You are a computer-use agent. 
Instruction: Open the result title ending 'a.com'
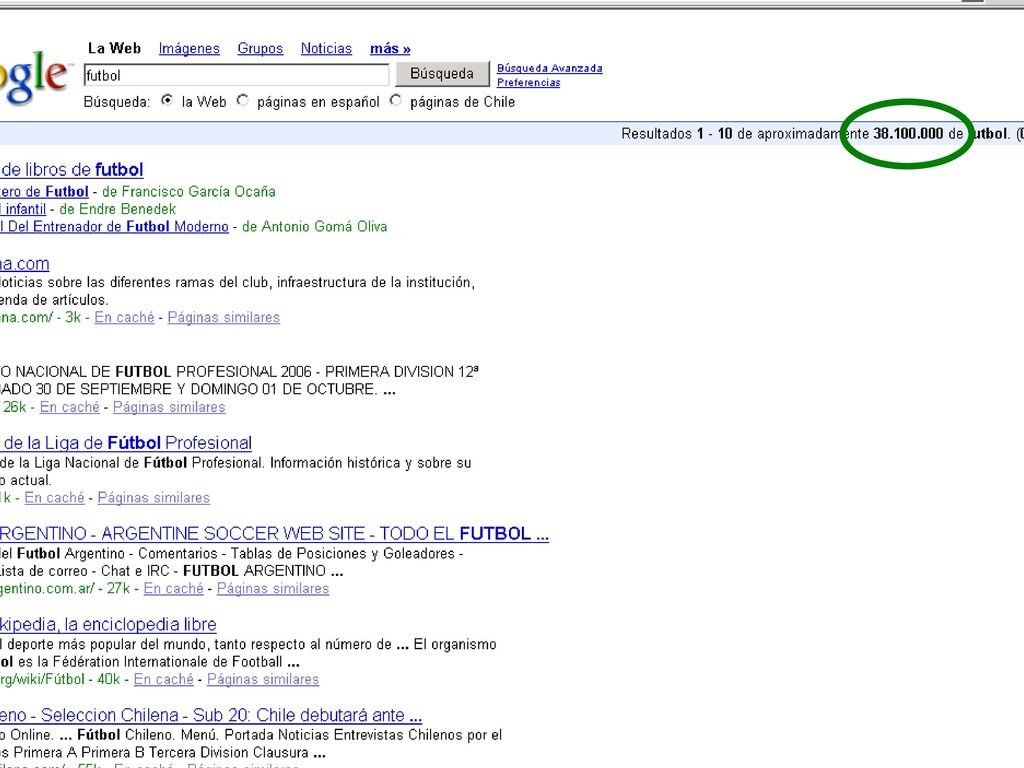[25, 264]
